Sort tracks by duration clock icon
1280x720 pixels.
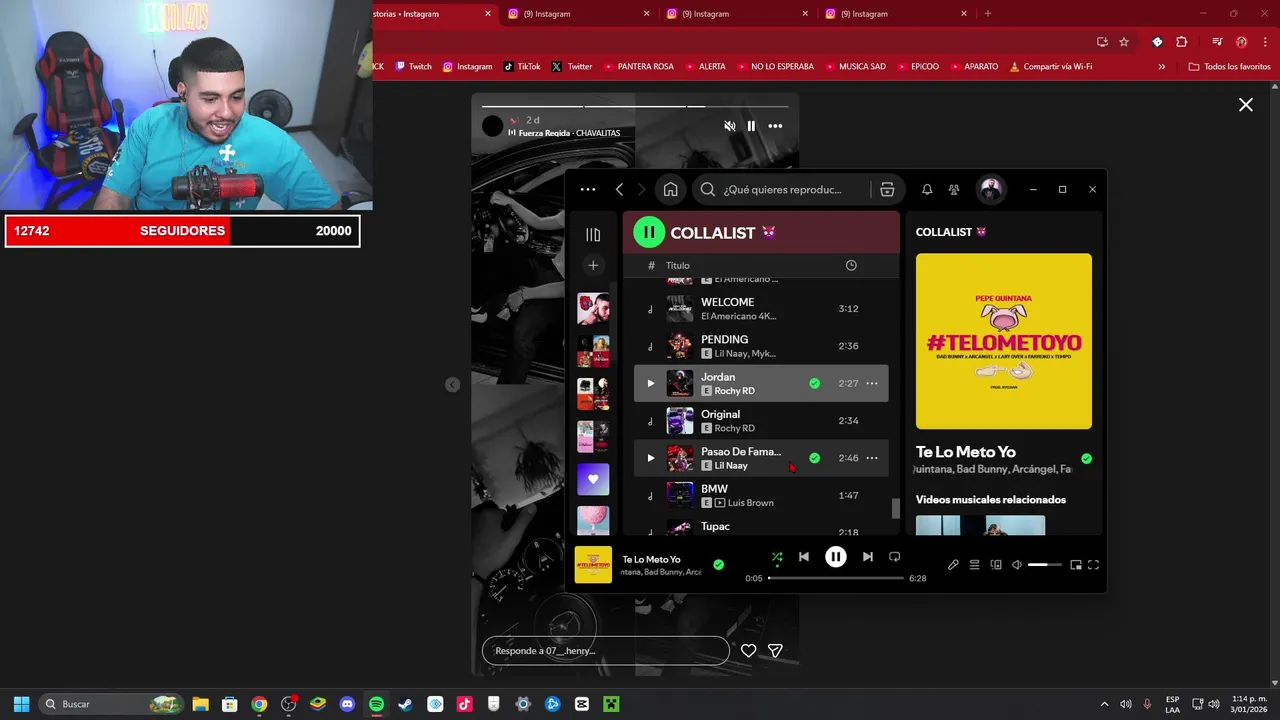pyautogui.click(x=851, y=265)
